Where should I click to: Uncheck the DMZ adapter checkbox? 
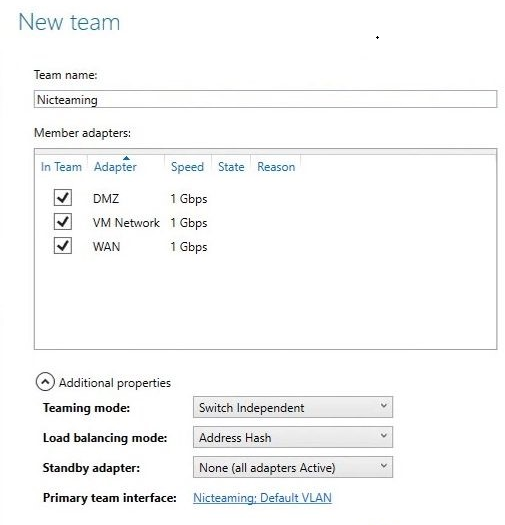(x=63, y=198)
